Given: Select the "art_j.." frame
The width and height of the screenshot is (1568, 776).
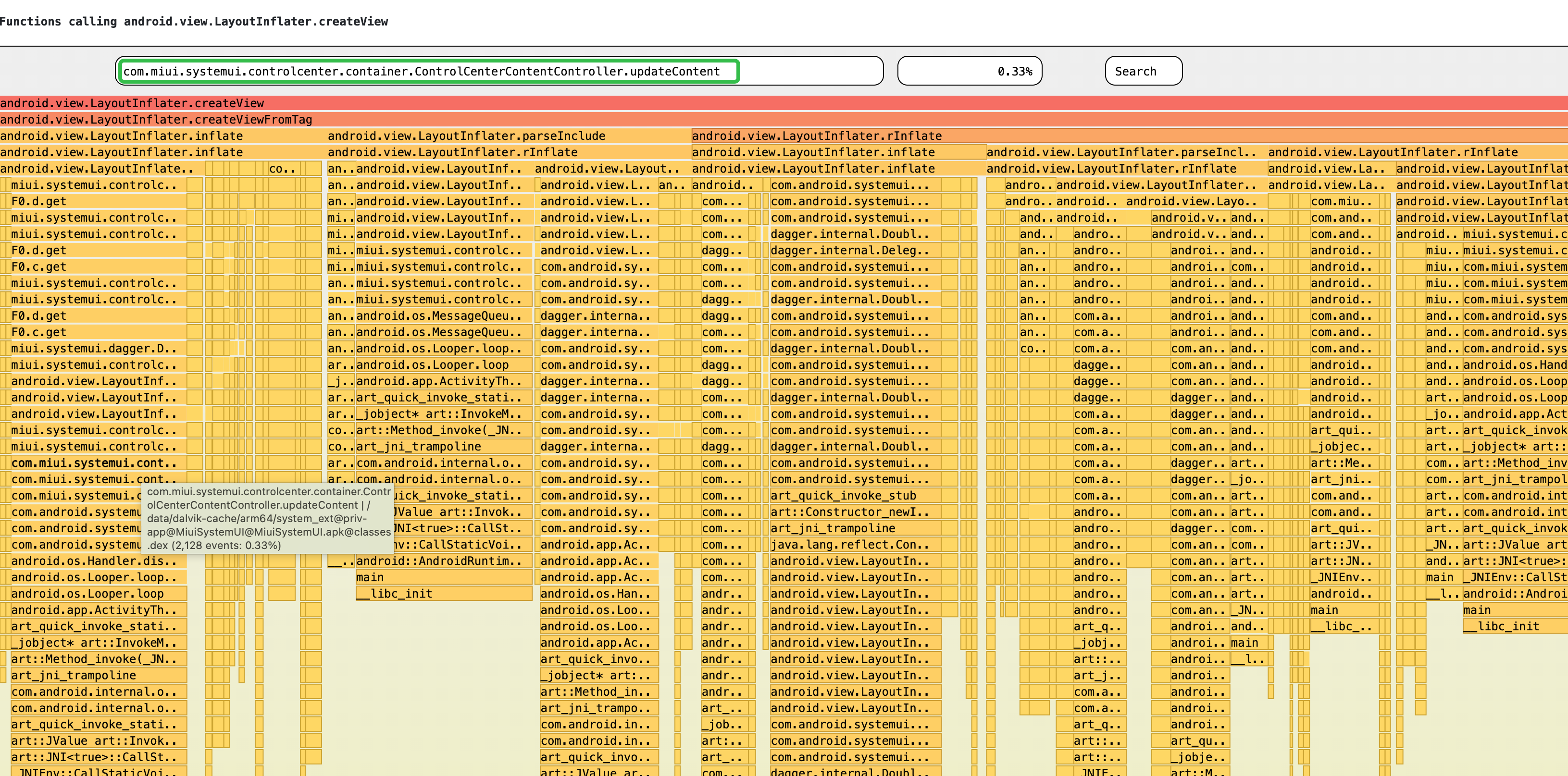Looking at the screenshot, I should 1099,675.
